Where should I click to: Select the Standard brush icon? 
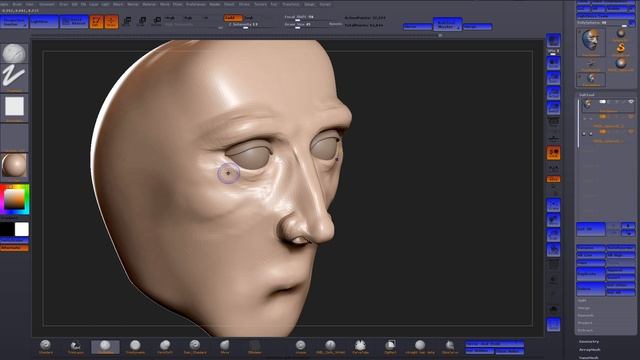pyautogui.click(x=45, y=347)
